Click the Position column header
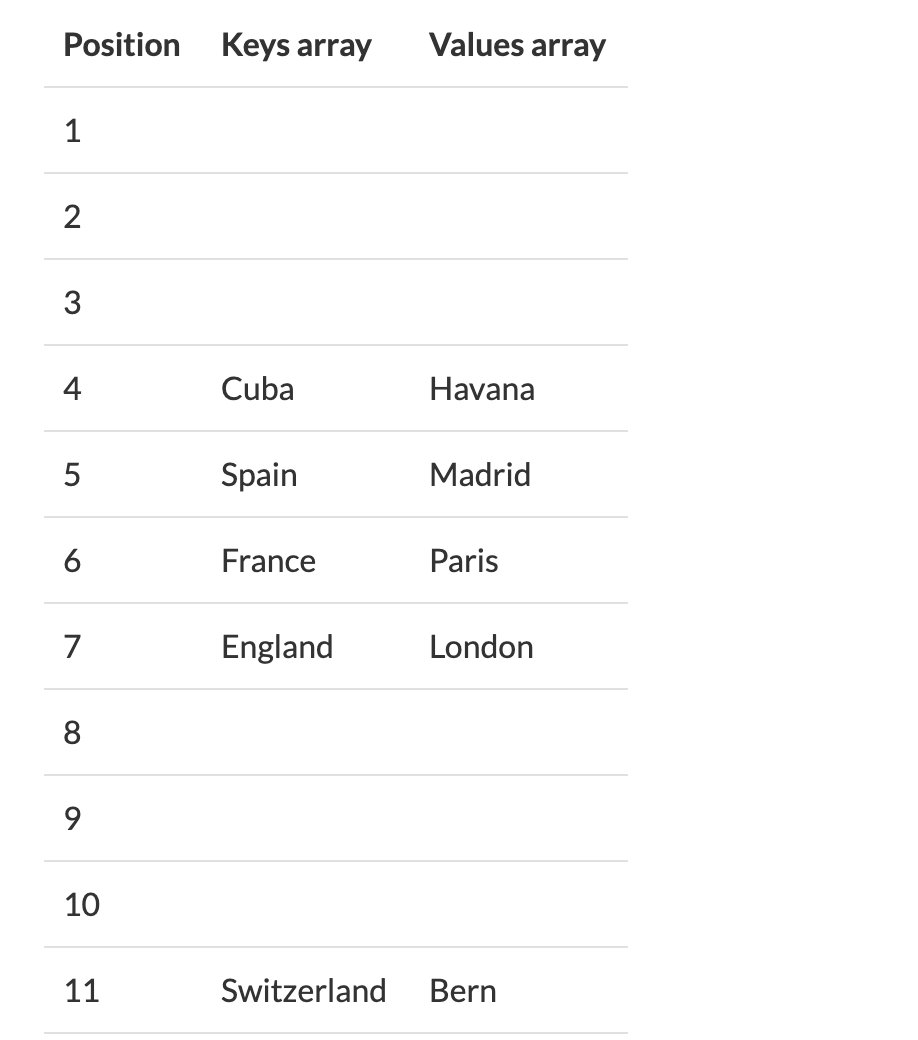 click(x=121, y=45)
